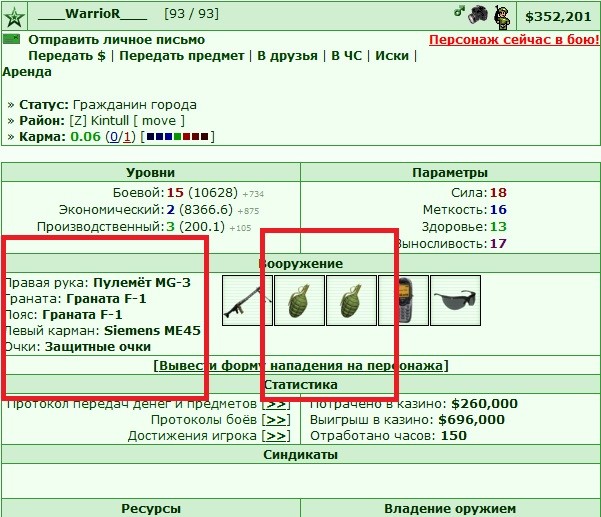Click the second F-1 grenade image
The width and height of the screenshot is (601, 517).
[351, 300]
